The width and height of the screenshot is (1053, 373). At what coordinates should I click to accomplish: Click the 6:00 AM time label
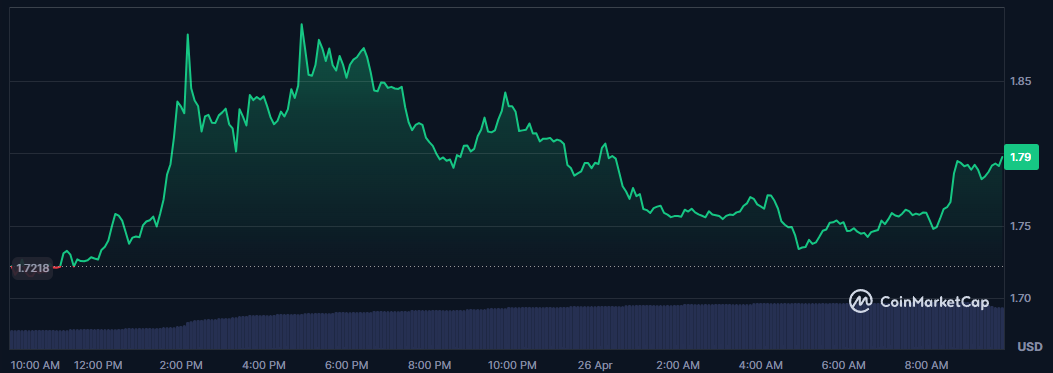(x=844, y=366)
